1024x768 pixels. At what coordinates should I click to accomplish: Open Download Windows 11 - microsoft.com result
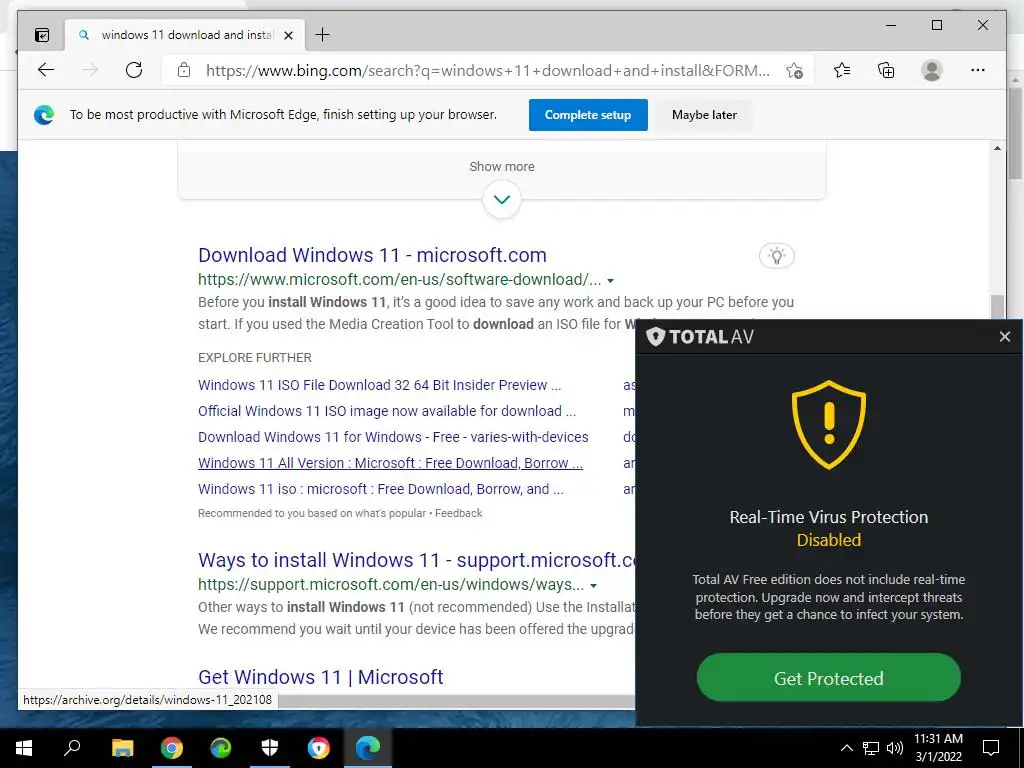372,255
